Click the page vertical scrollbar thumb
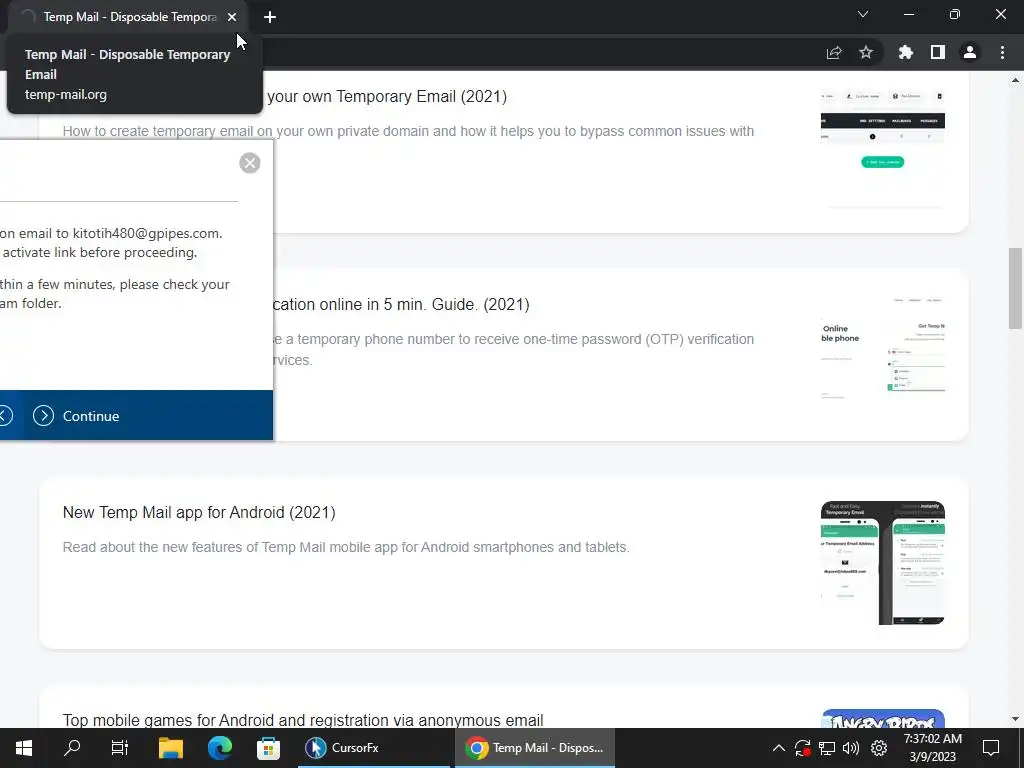The width and height of the screenshot is (1024, 768). 1015,288
